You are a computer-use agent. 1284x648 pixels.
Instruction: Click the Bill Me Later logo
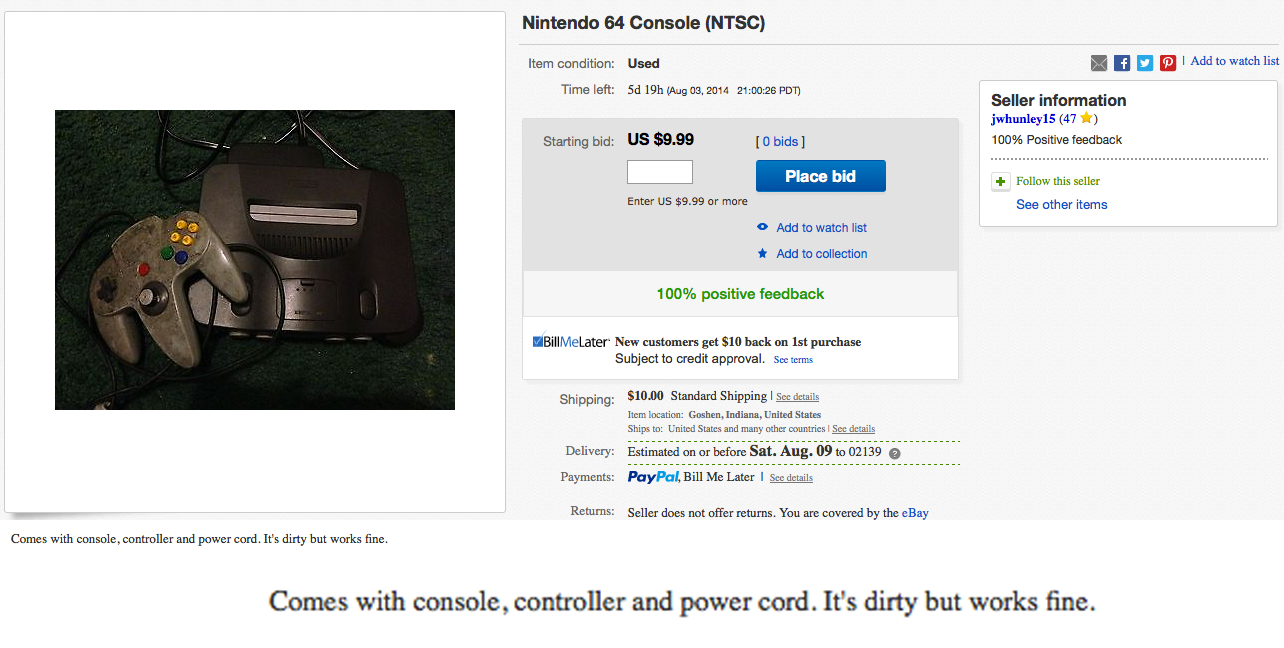pos(571,341)
